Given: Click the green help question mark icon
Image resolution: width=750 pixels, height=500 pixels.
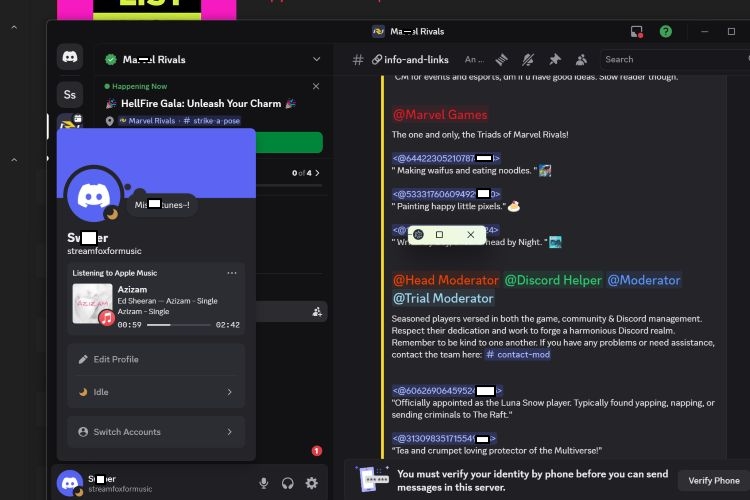Looking at the screenshot, I should click(x=666, y=32).
